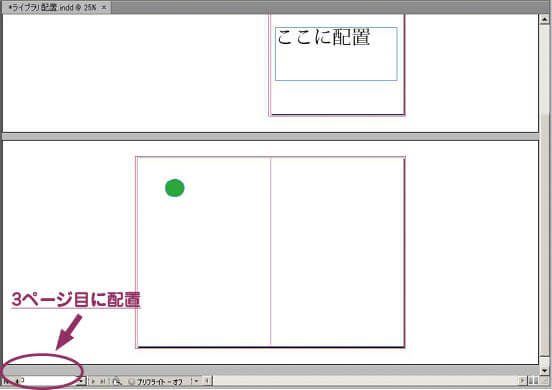
Task: Click the プリフライト-オフ status label
Action: pos(159,382)
